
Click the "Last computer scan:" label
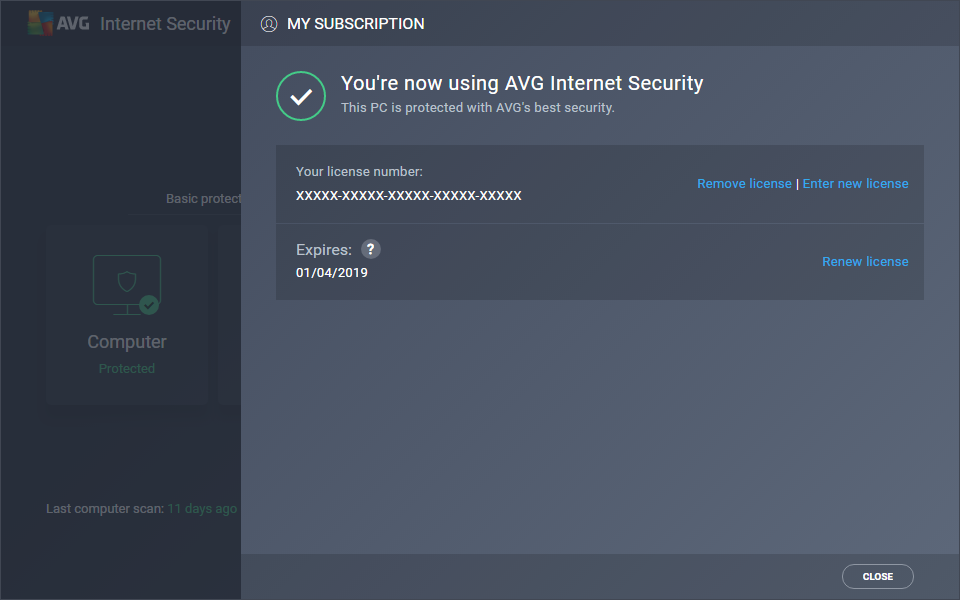point(105,509)
